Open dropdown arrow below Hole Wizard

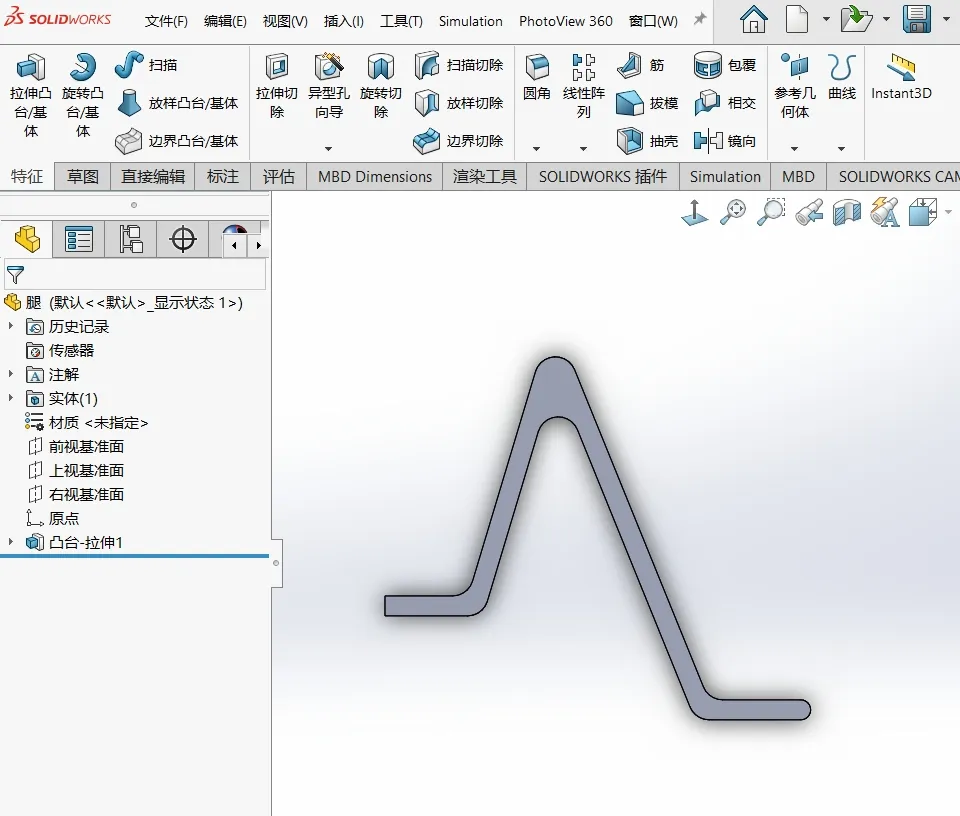(328, 149)
